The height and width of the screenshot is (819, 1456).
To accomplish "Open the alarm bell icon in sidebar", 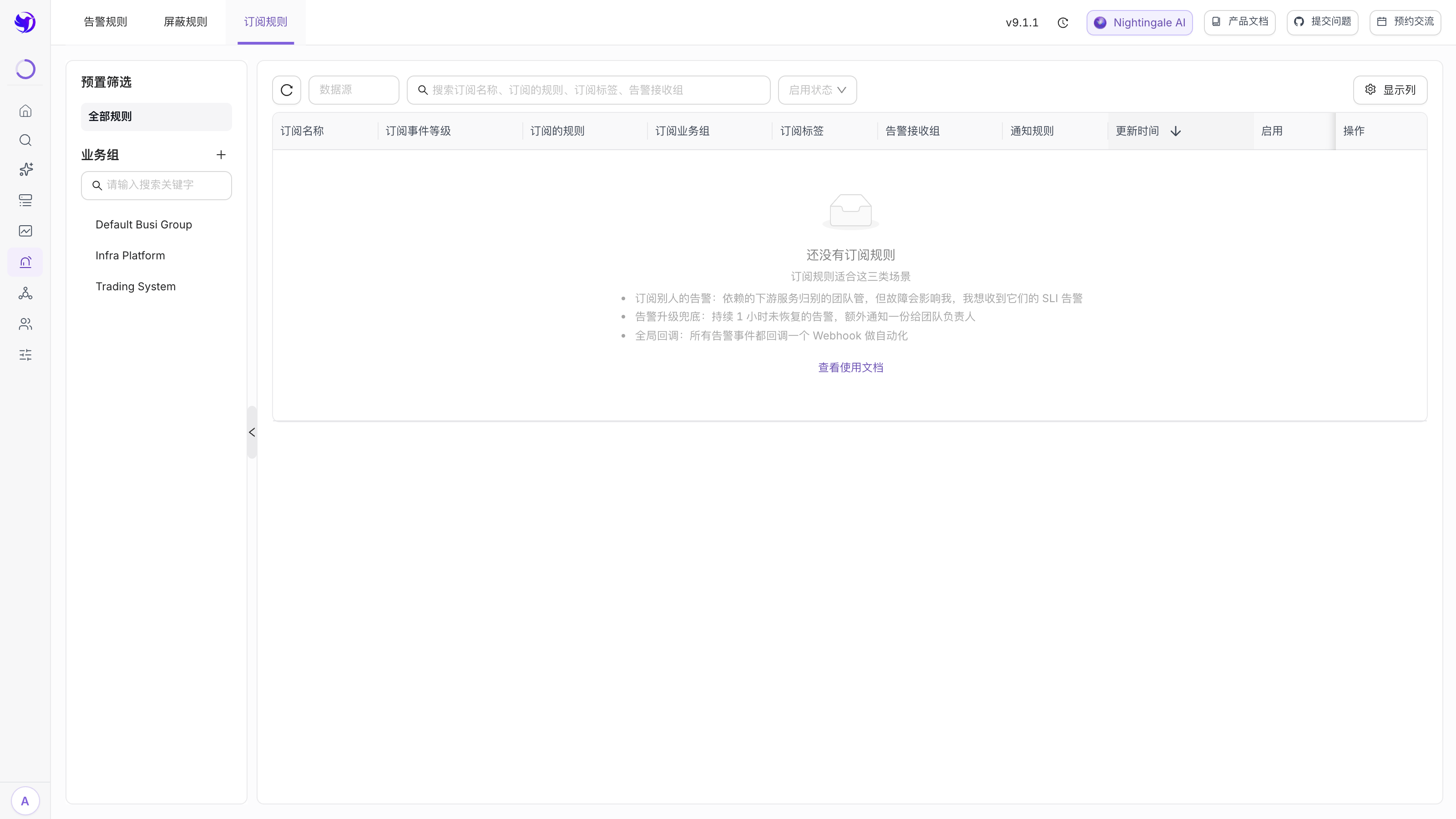I will click(x=25, y=262).
